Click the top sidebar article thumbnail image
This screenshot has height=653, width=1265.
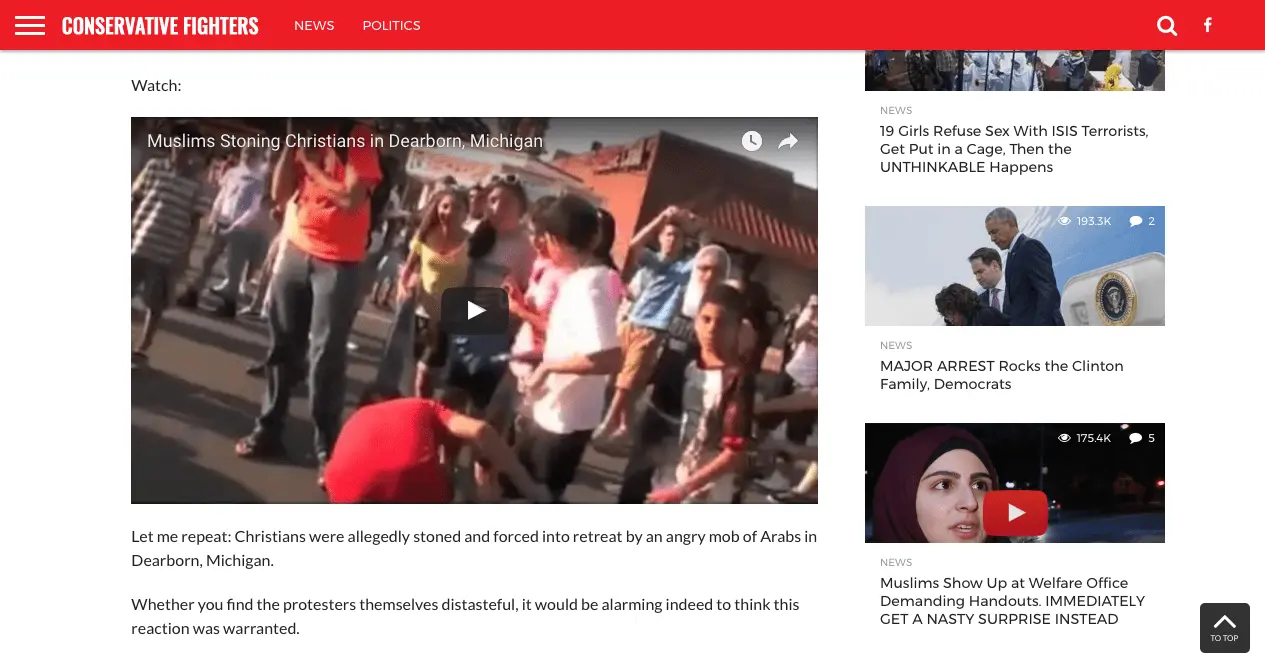(x=1014, y=70)
